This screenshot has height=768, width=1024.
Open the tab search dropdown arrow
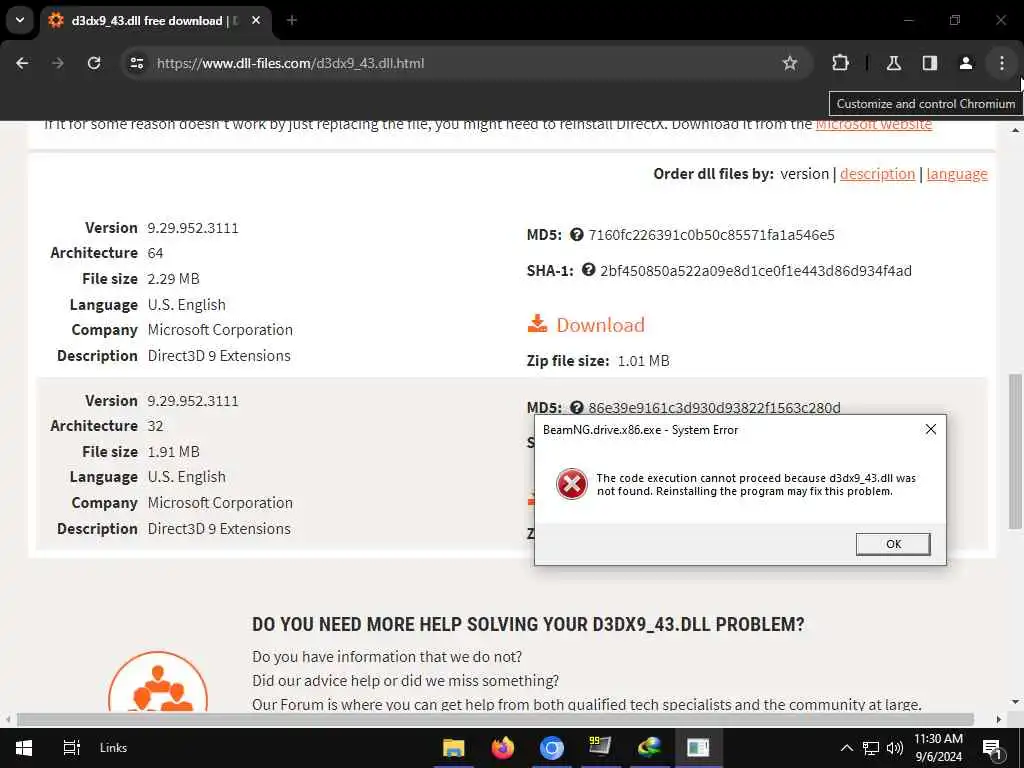(x=20, y=20)
